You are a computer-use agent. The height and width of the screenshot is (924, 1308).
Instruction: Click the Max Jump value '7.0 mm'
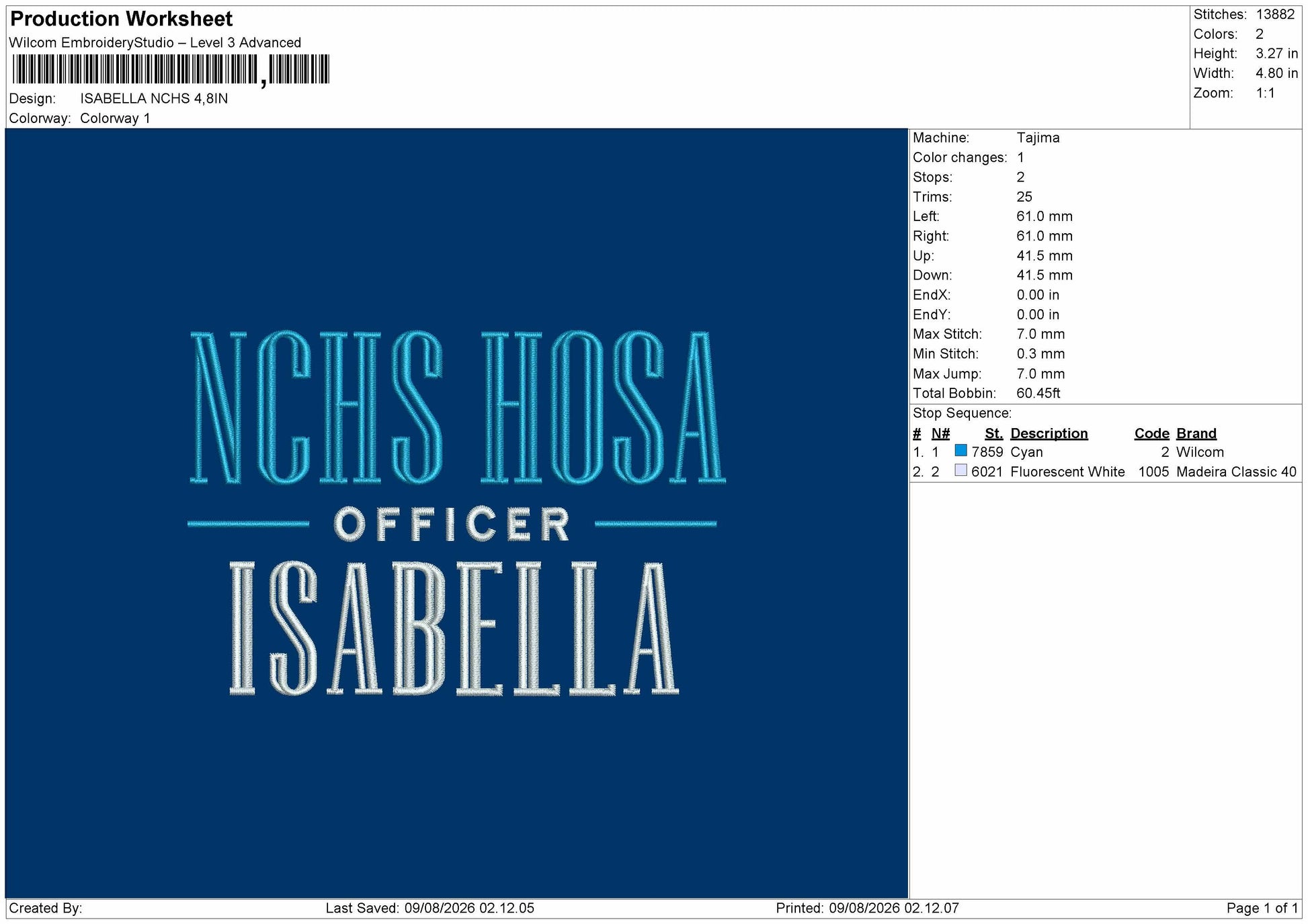coord(1040,374)
